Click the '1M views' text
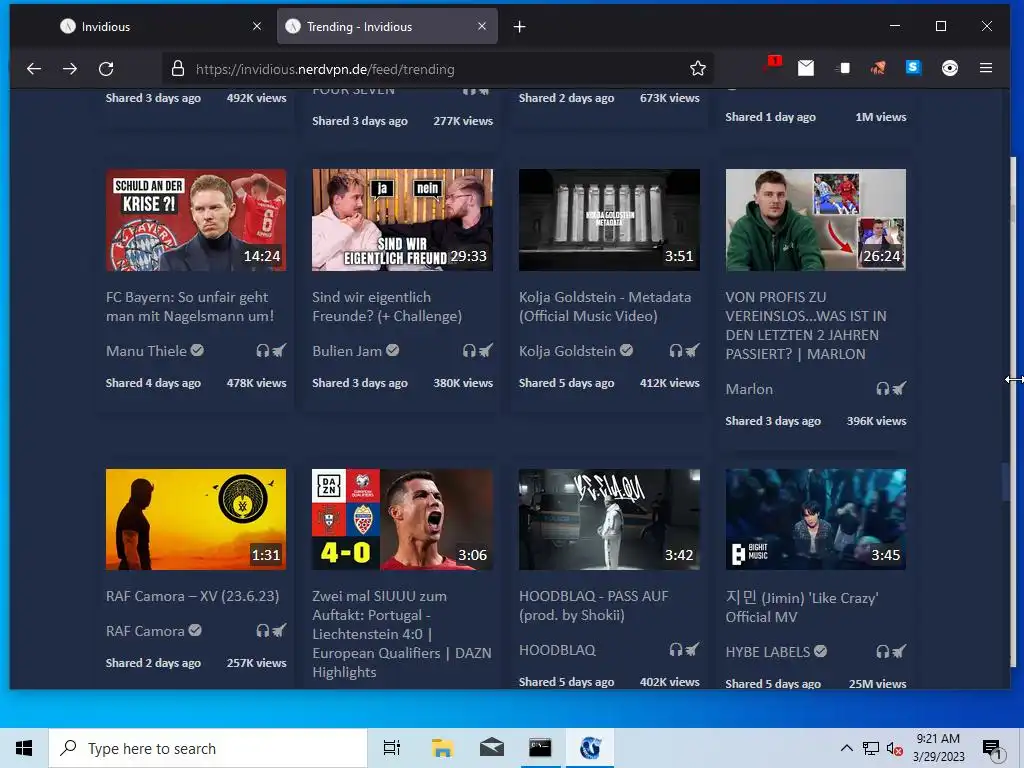This screenshot has height=768, width=1024. point(880,117)
